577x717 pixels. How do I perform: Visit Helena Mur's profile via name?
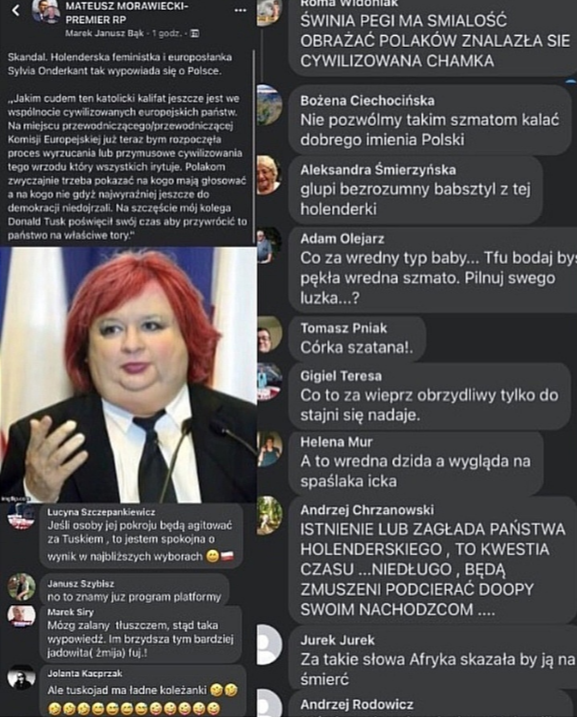tap(336, 442)
